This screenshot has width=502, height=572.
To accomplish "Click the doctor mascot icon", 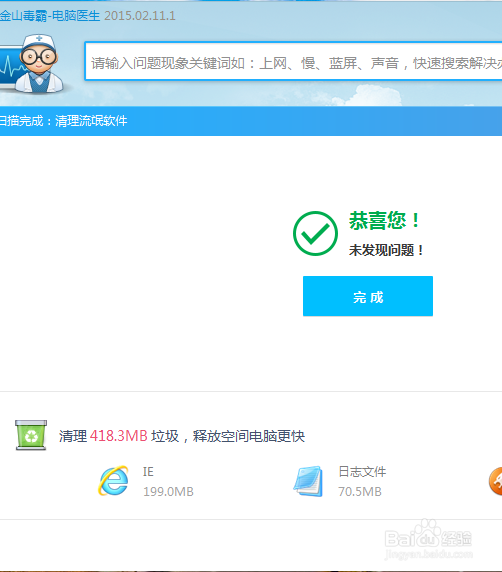I will tap(39, 64).
